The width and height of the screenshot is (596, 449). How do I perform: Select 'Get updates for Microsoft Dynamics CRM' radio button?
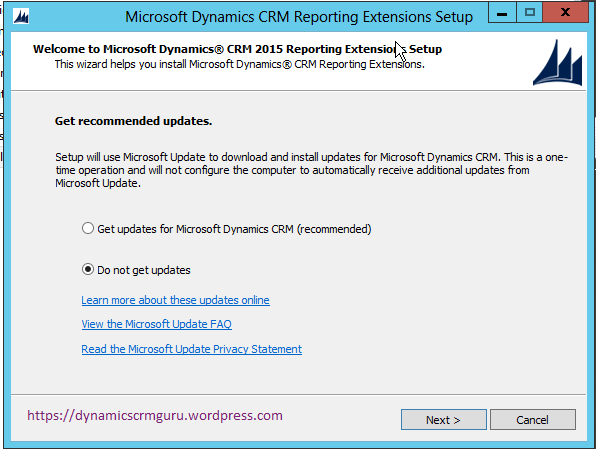click(x=88, y=228)
